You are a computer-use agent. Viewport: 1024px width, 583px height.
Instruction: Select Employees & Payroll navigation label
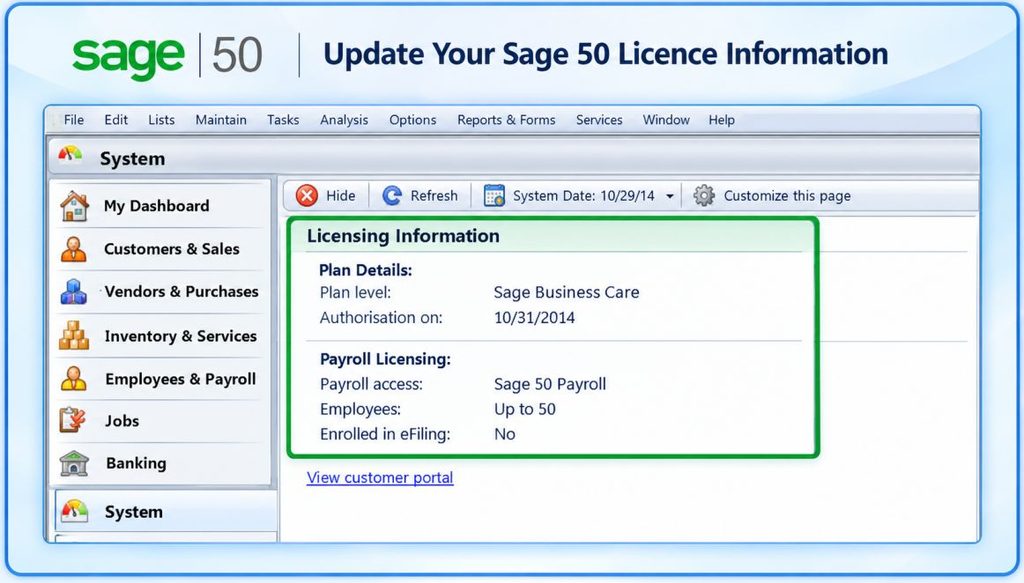180,379
